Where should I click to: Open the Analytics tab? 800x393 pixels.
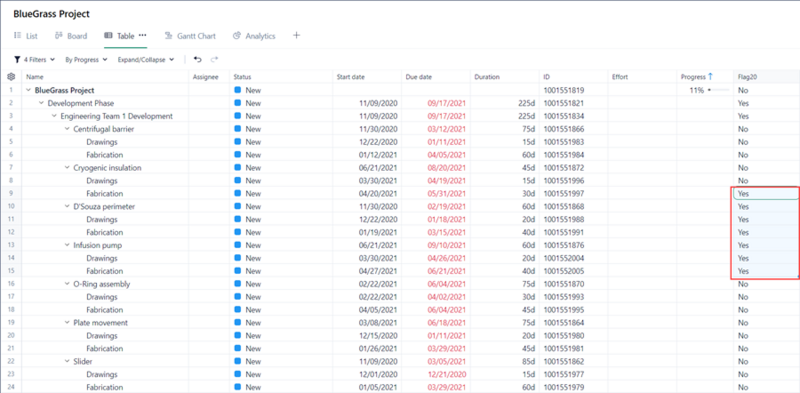[x=254, y=36]
